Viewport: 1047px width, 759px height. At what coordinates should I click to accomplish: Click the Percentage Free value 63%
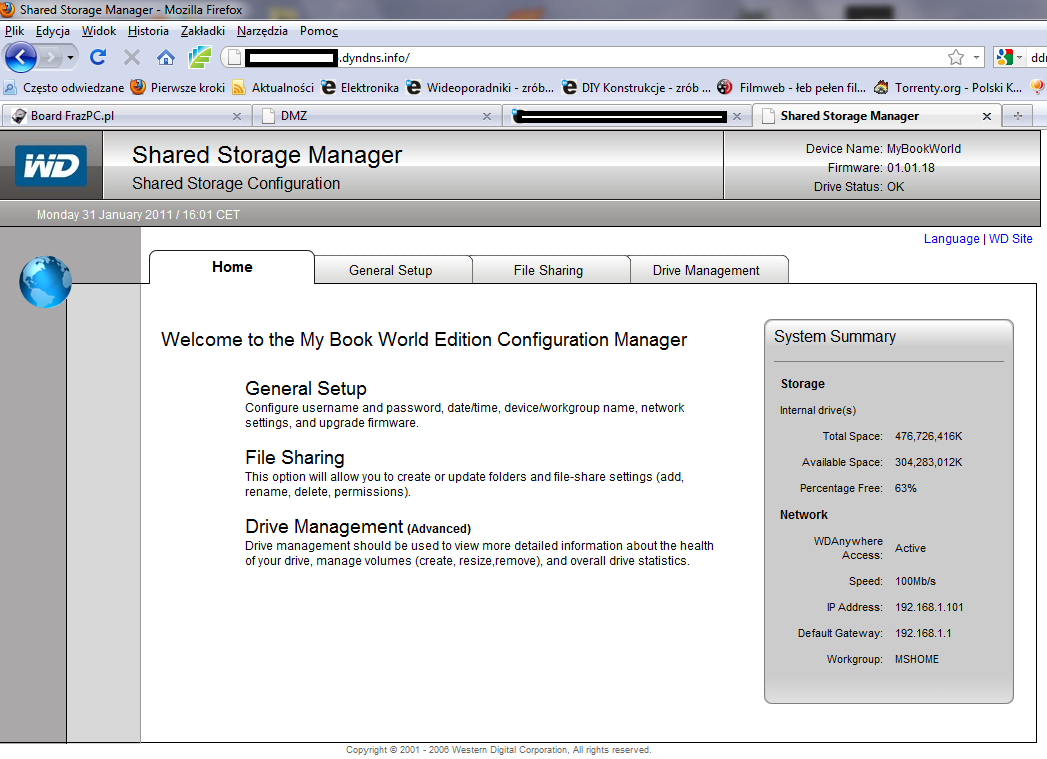click(x=905, y=488)
